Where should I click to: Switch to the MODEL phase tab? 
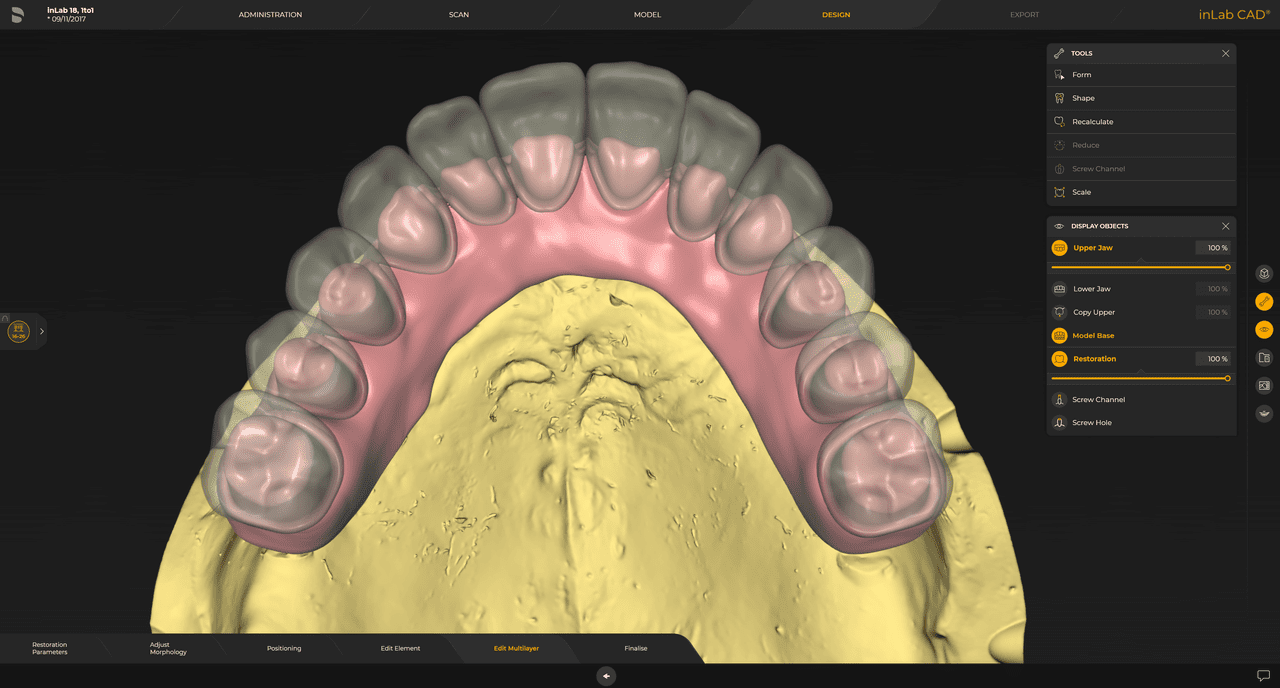[x=647, y=14]
